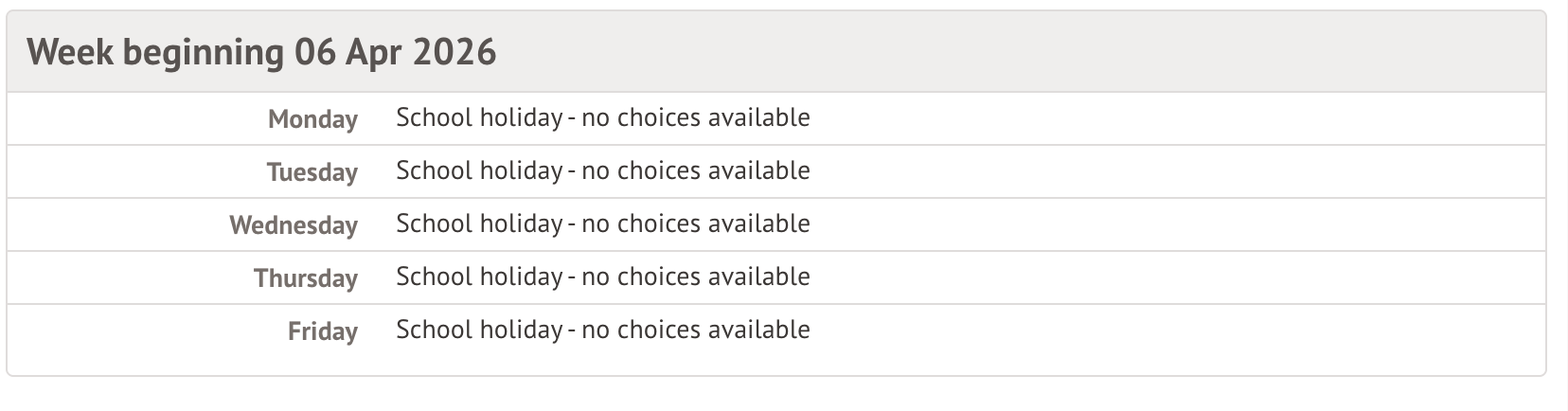
Task: Select the Monday day label
Action: (312, 119)
